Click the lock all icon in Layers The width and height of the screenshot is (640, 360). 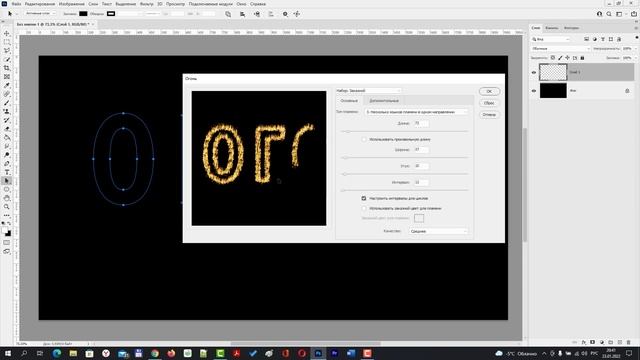(582, 58)
